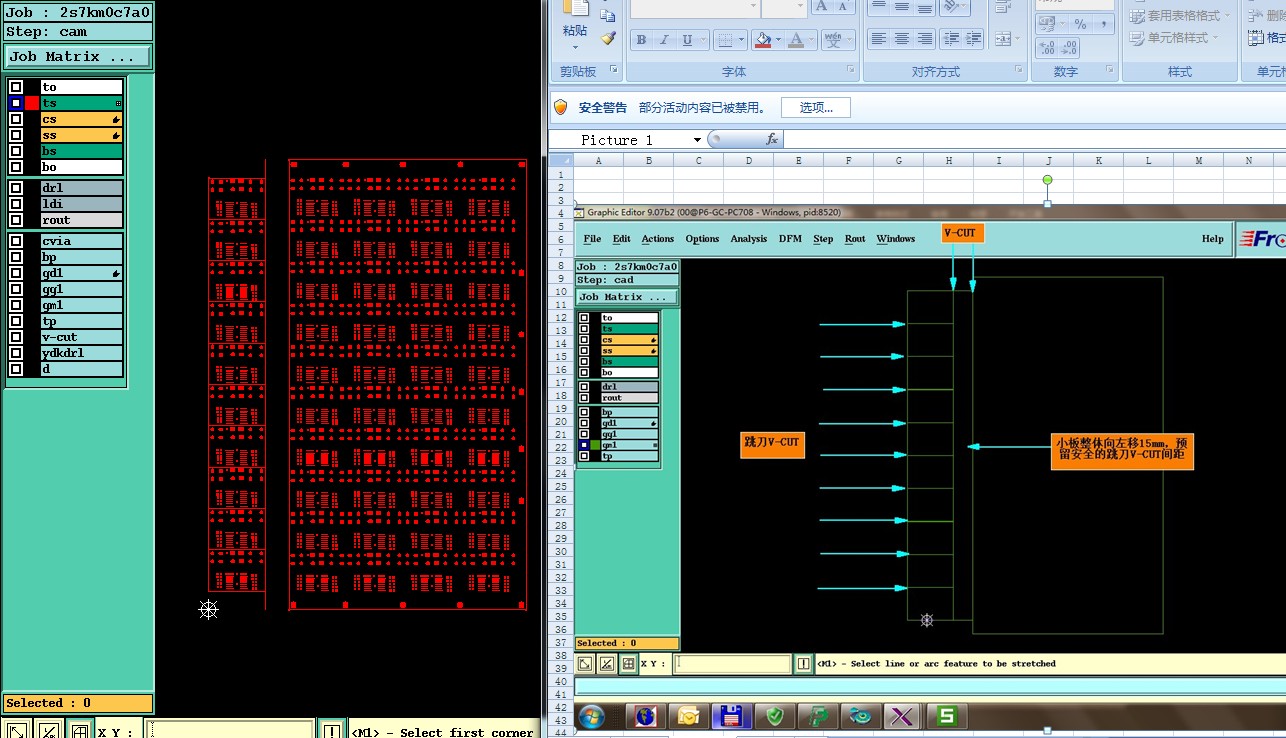Open the font size dropdown in Excel
The height and width of the screenshot is (738, 1286).
pos(800,7)
